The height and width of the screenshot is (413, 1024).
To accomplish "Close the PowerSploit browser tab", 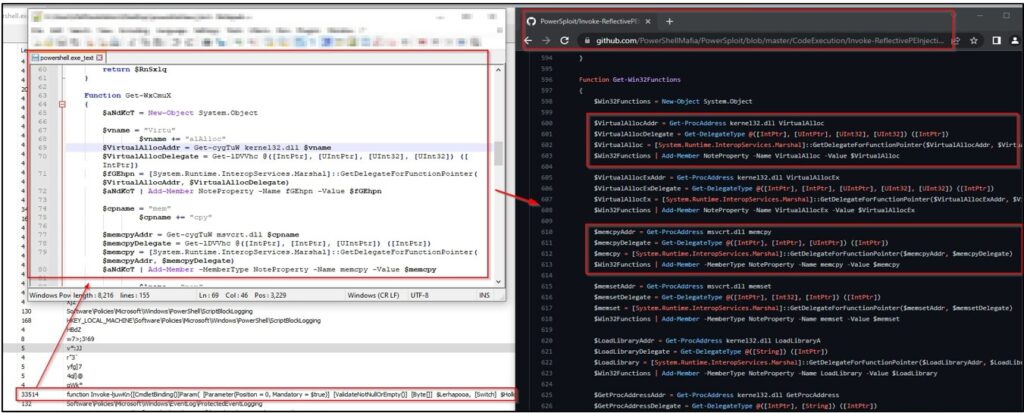I will 648,22.
